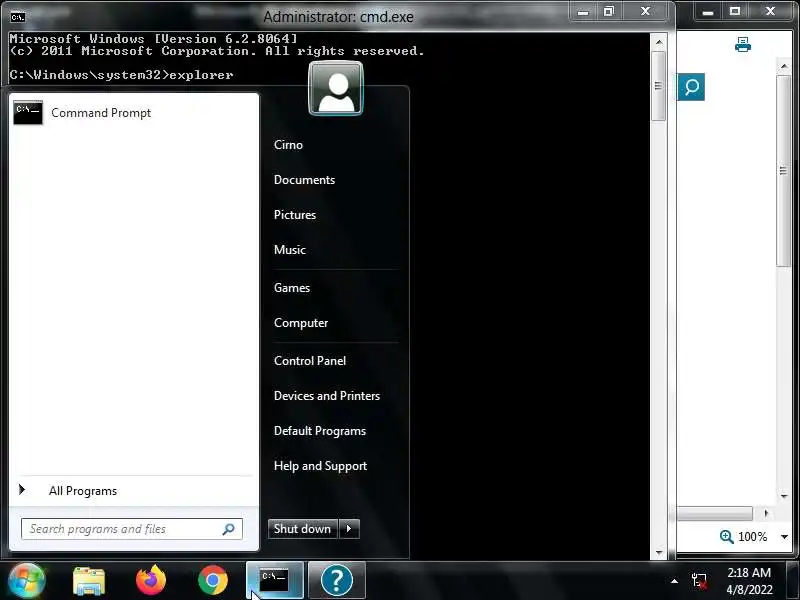Click the Command Prompt icon in Start menu
800x600 pixels.
[x=28, y=113]
